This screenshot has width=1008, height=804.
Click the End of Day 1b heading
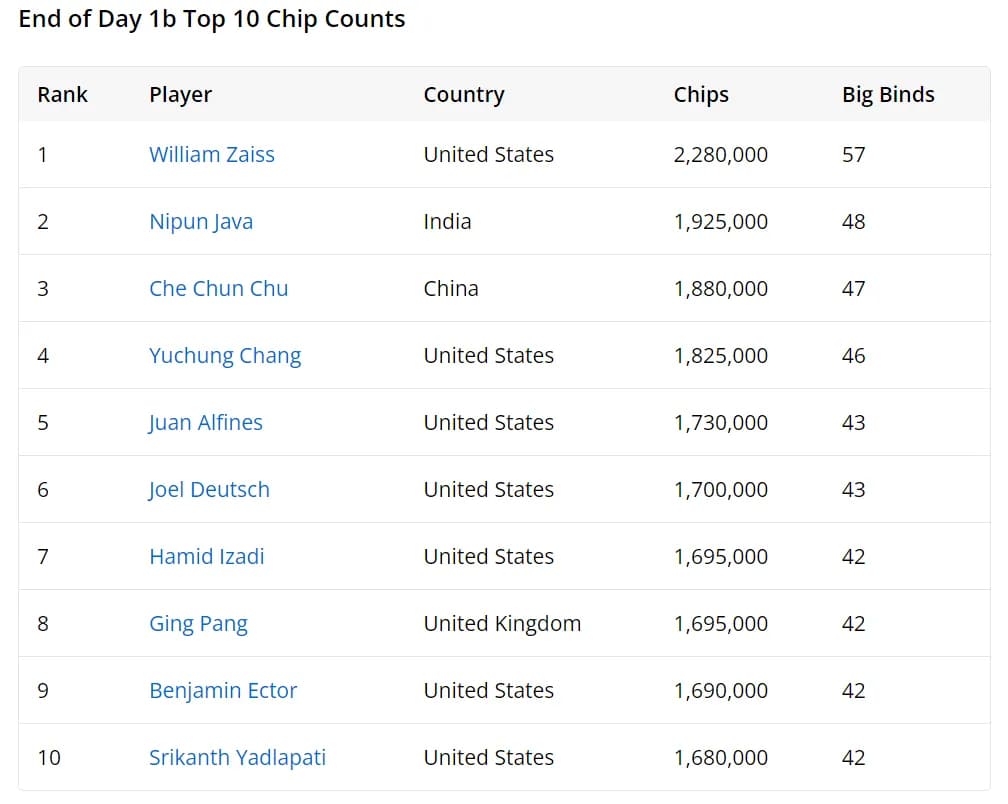point(212,19)
